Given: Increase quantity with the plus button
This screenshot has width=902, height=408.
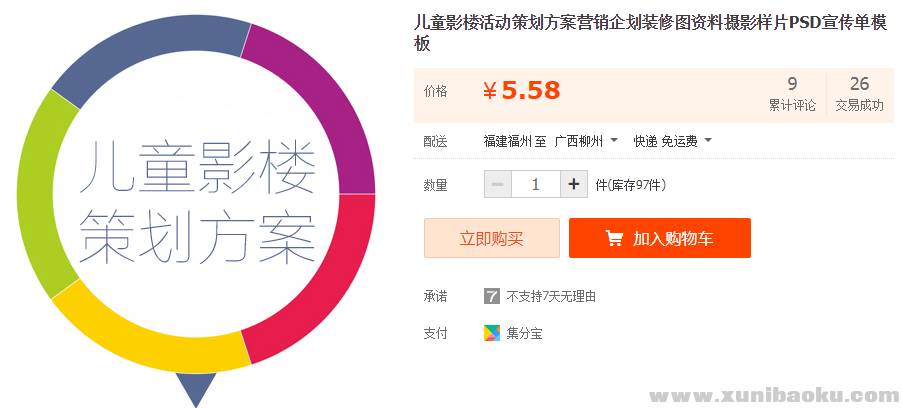Looking at the screenshot, I should click(573, 184).
